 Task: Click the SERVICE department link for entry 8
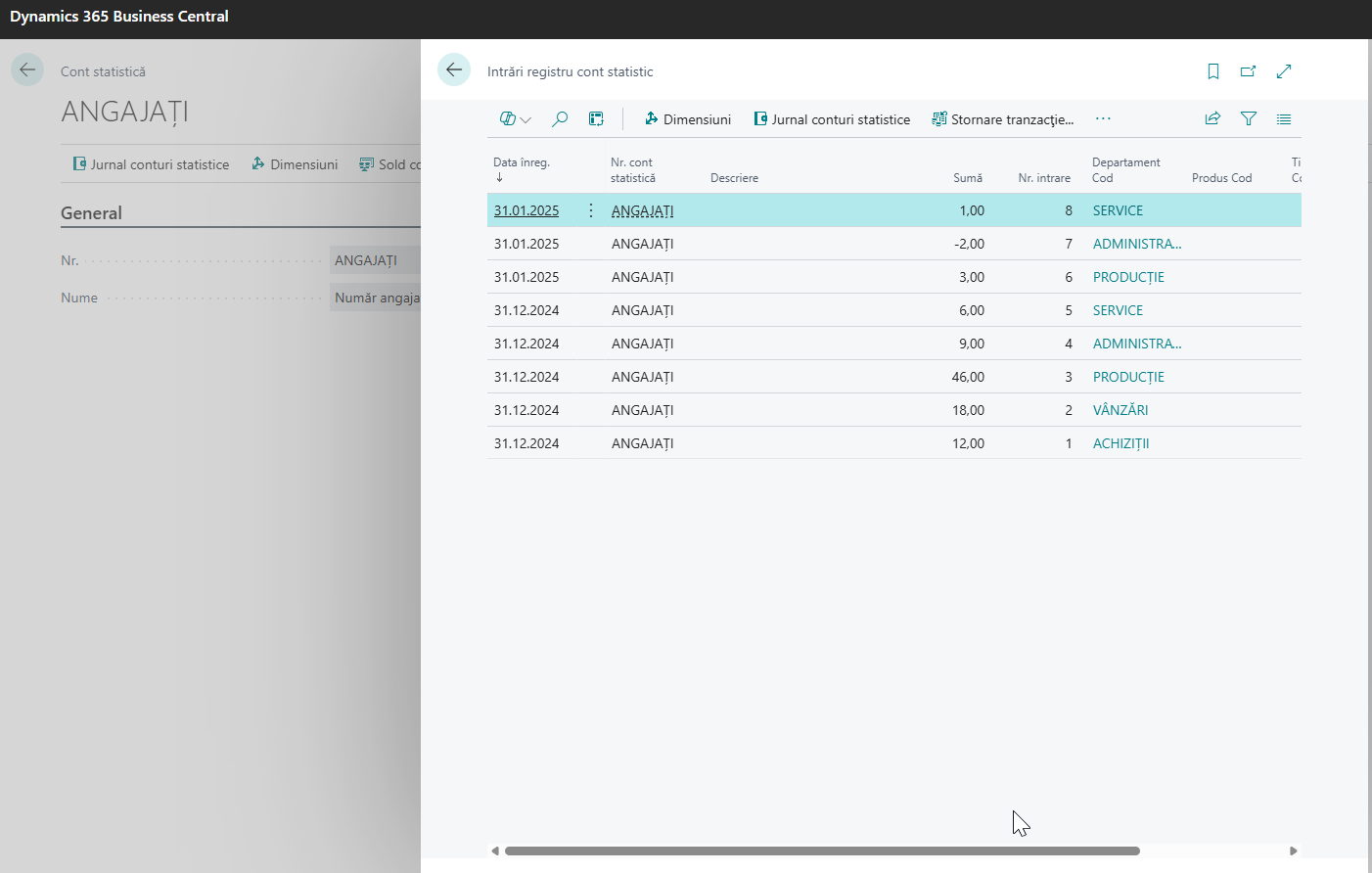(x=1118, y=210)
